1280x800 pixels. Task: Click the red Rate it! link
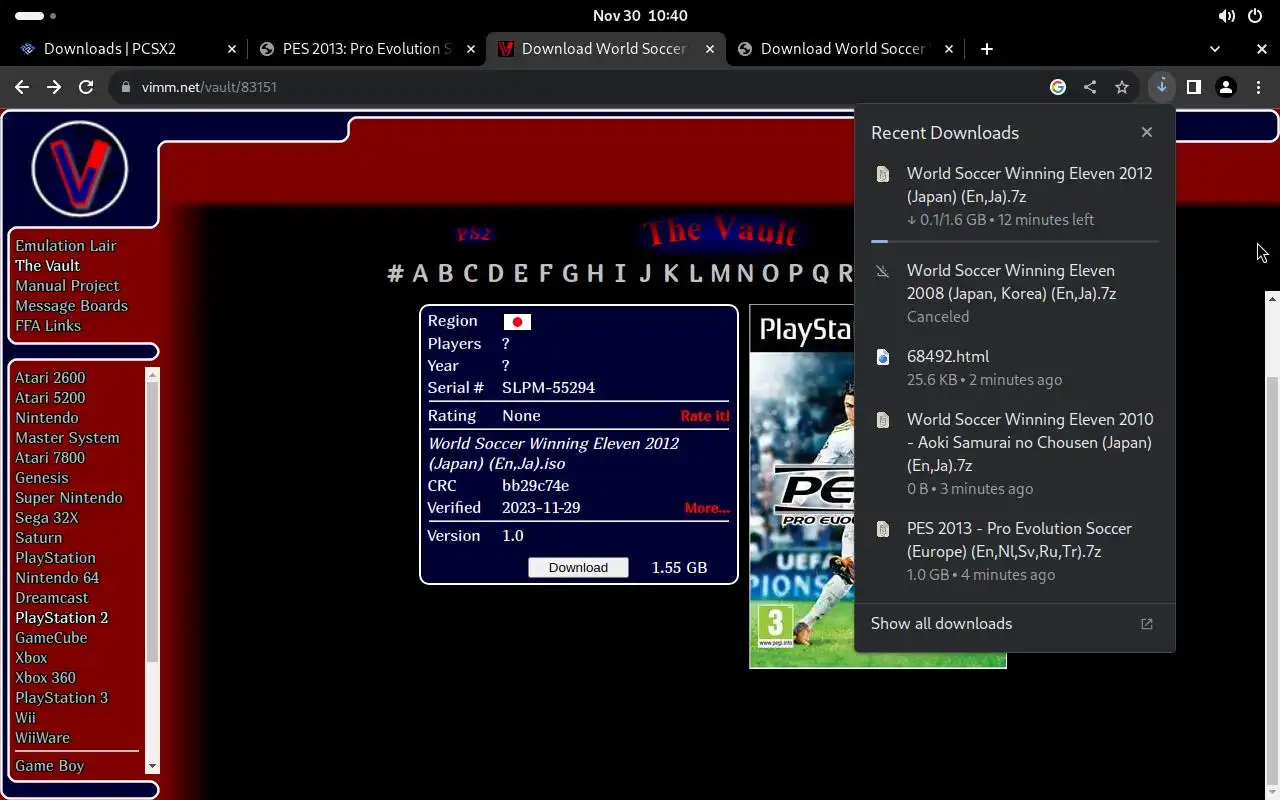pos(705,416)
